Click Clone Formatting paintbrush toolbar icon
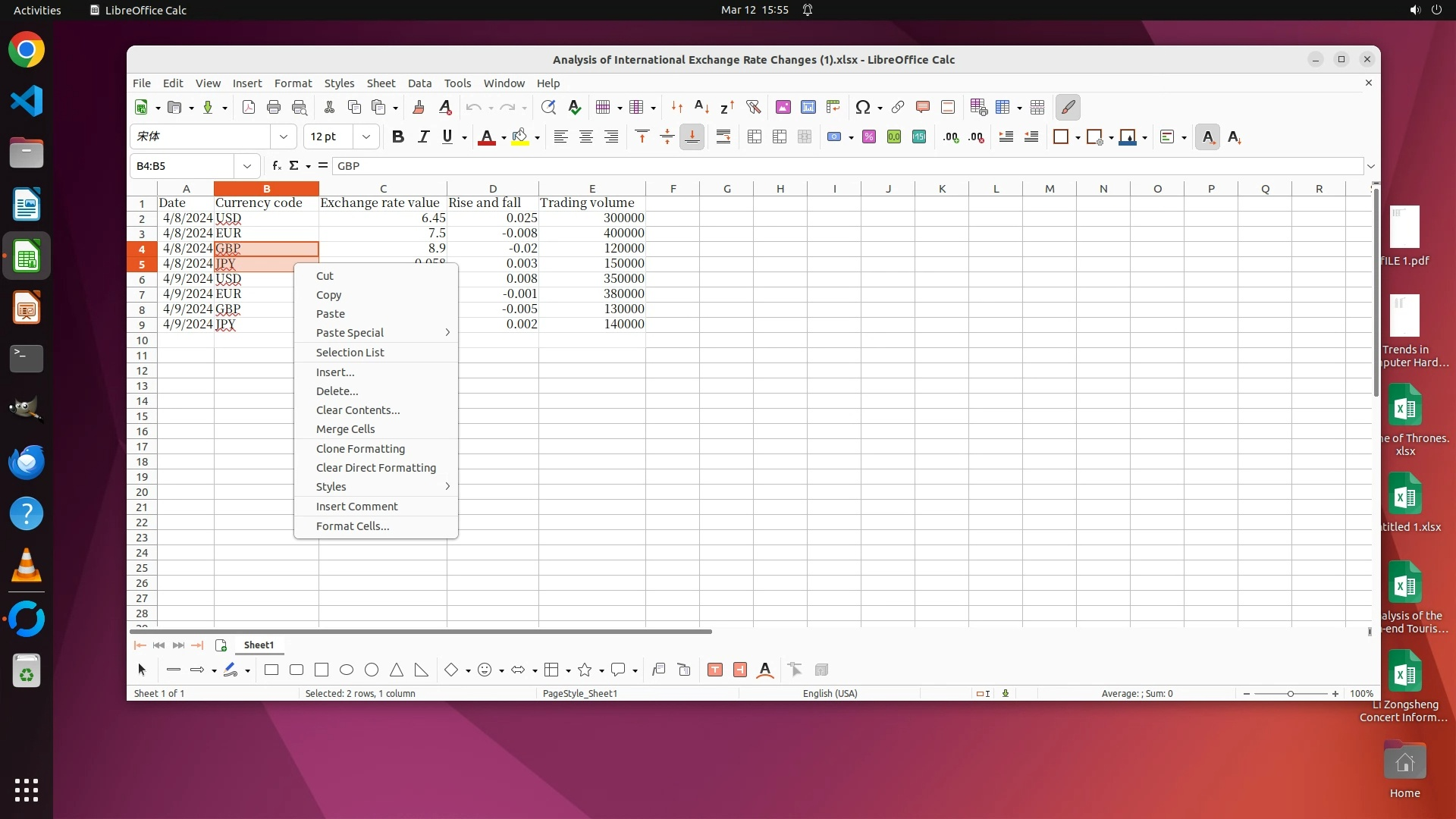 419,107
